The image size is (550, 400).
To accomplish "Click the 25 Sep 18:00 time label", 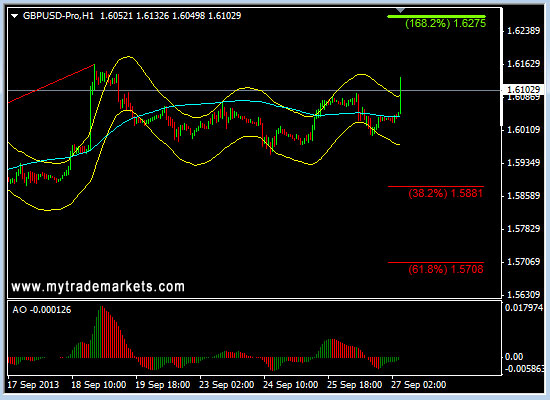I will tap(355, 385).
